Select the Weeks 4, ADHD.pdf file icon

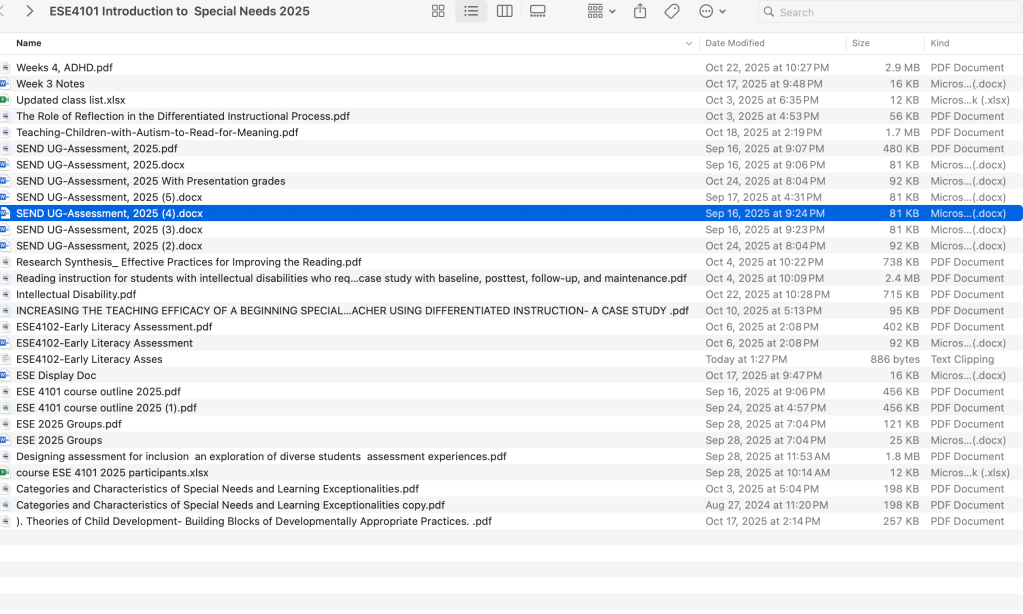tap(5, 68)
